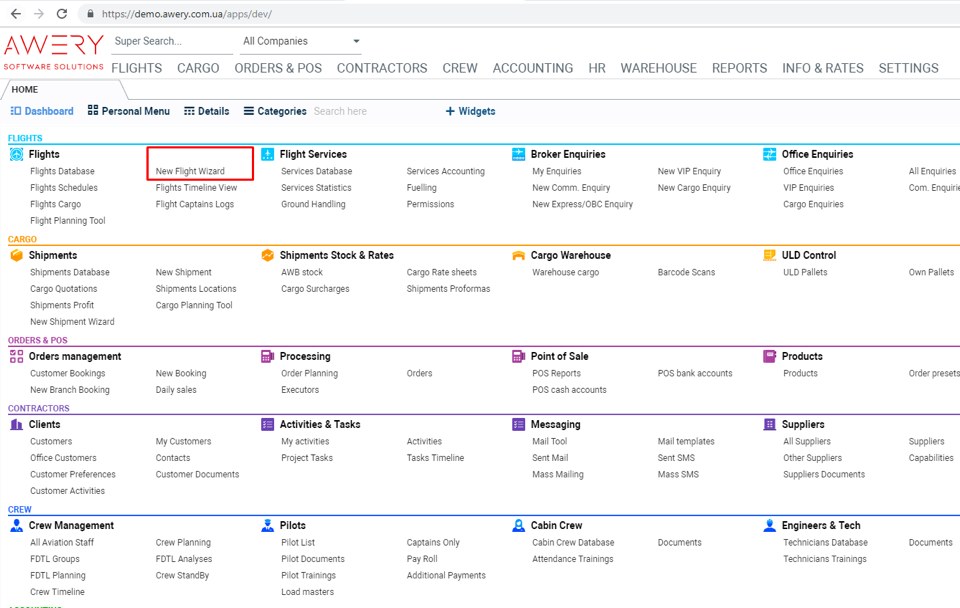Viewport: 960px width, 608px height.
Task: Click the browser reload icon
Action: point(62,14)
